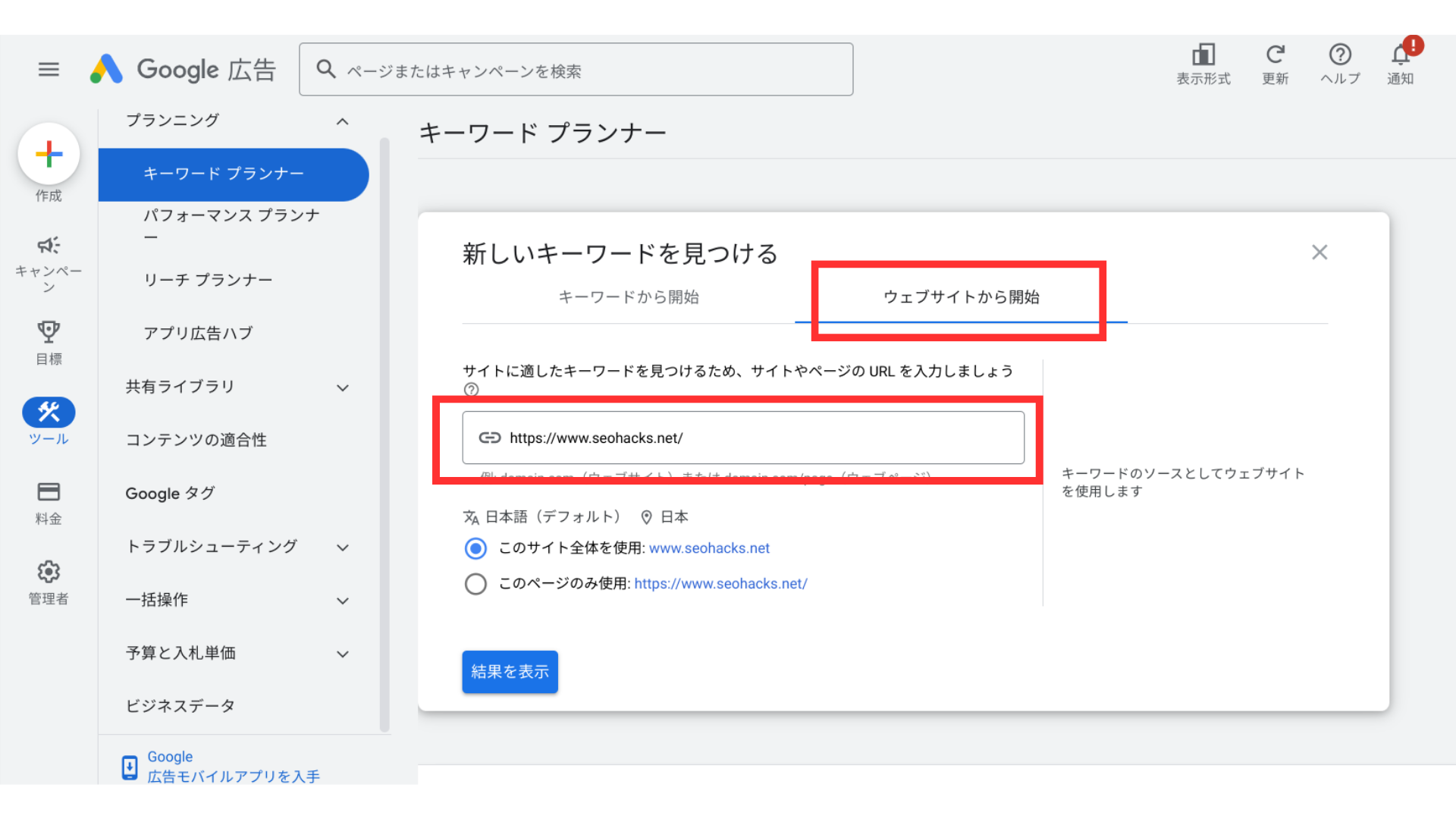
Task: Select このページのみ使用 radio button
Action: coord(475,584)
